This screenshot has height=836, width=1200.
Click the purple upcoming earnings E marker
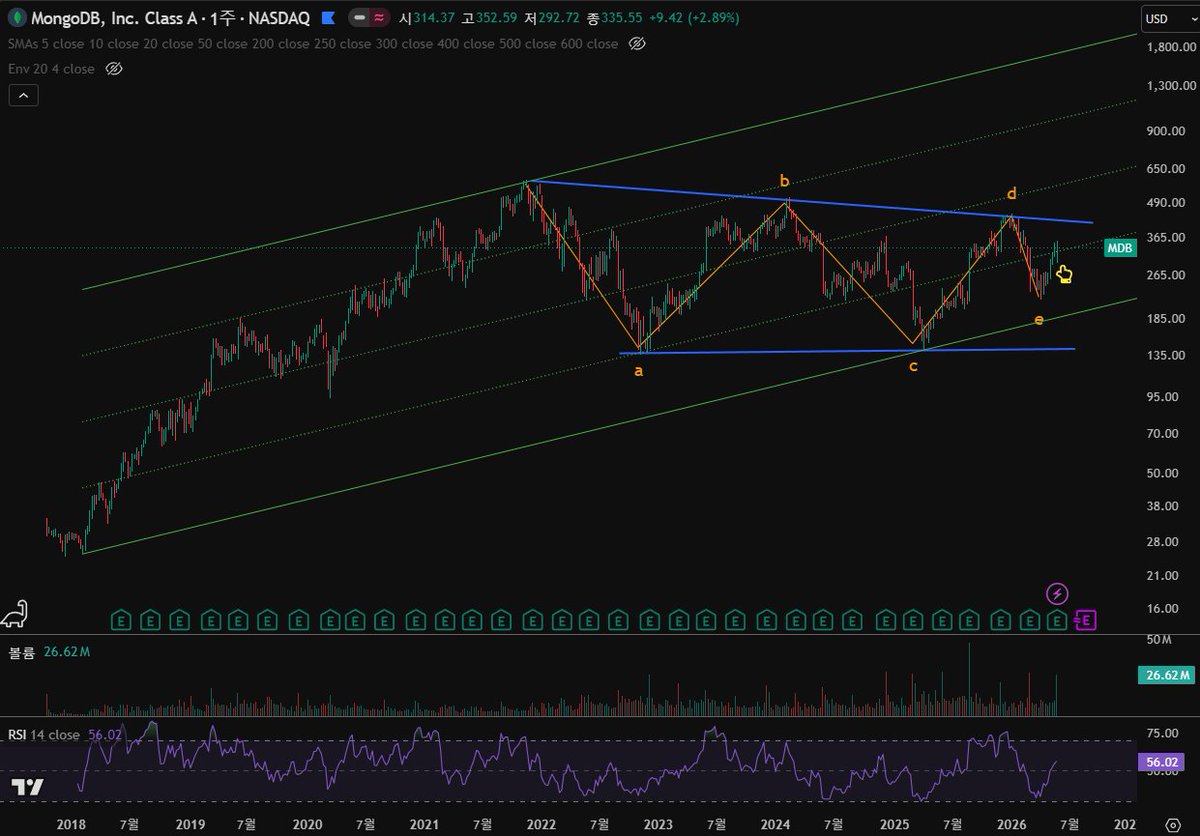(x=1085, y=620)
